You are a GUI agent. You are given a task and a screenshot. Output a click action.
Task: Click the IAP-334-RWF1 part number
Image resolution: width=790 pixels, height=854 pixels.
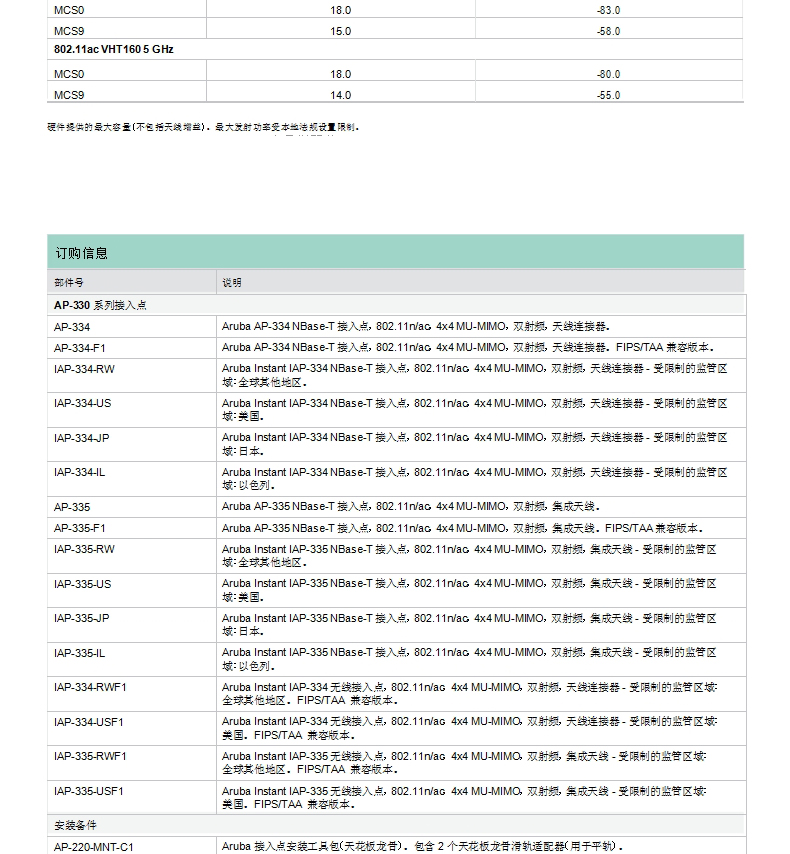[x=90, y=688]
